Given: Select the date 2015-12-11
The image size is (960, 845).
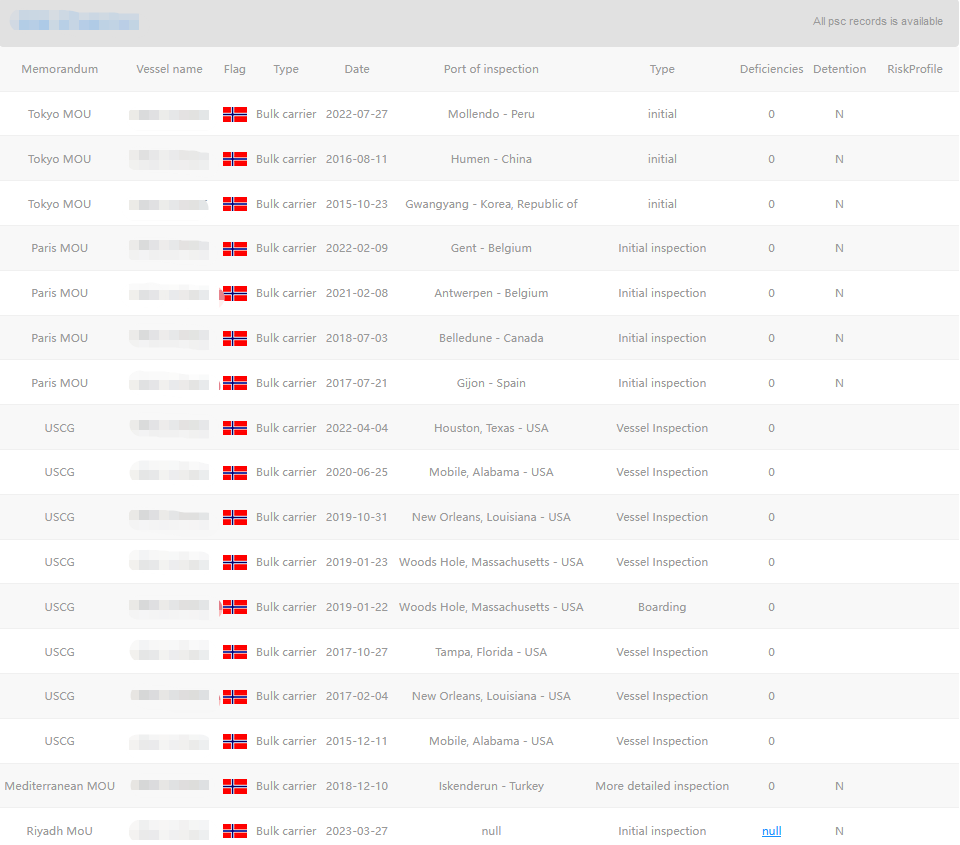Looking at the screenshot, I should pyautogui.click(x=357, y=741).
